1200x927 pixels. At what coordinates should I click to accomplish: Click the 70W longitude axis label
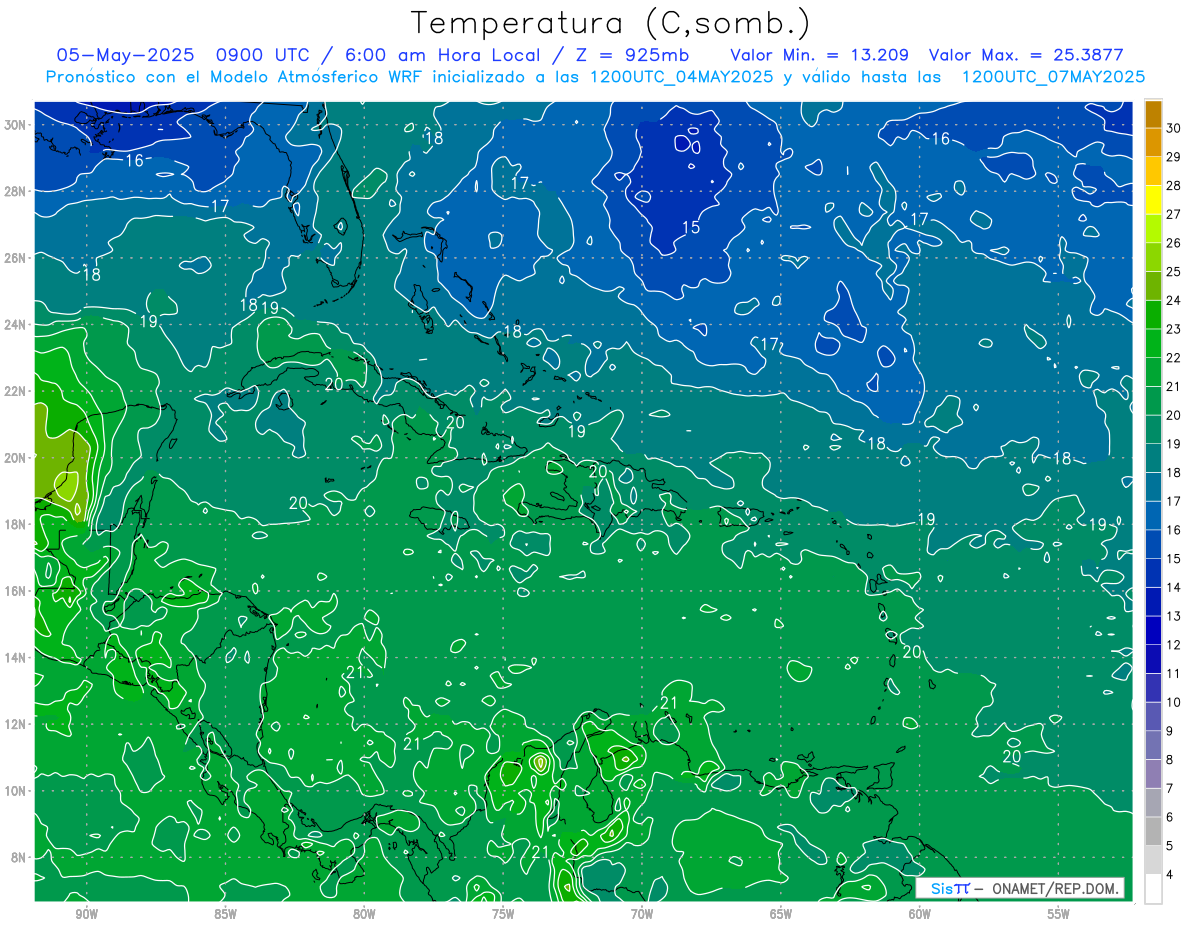coord(642,914)
